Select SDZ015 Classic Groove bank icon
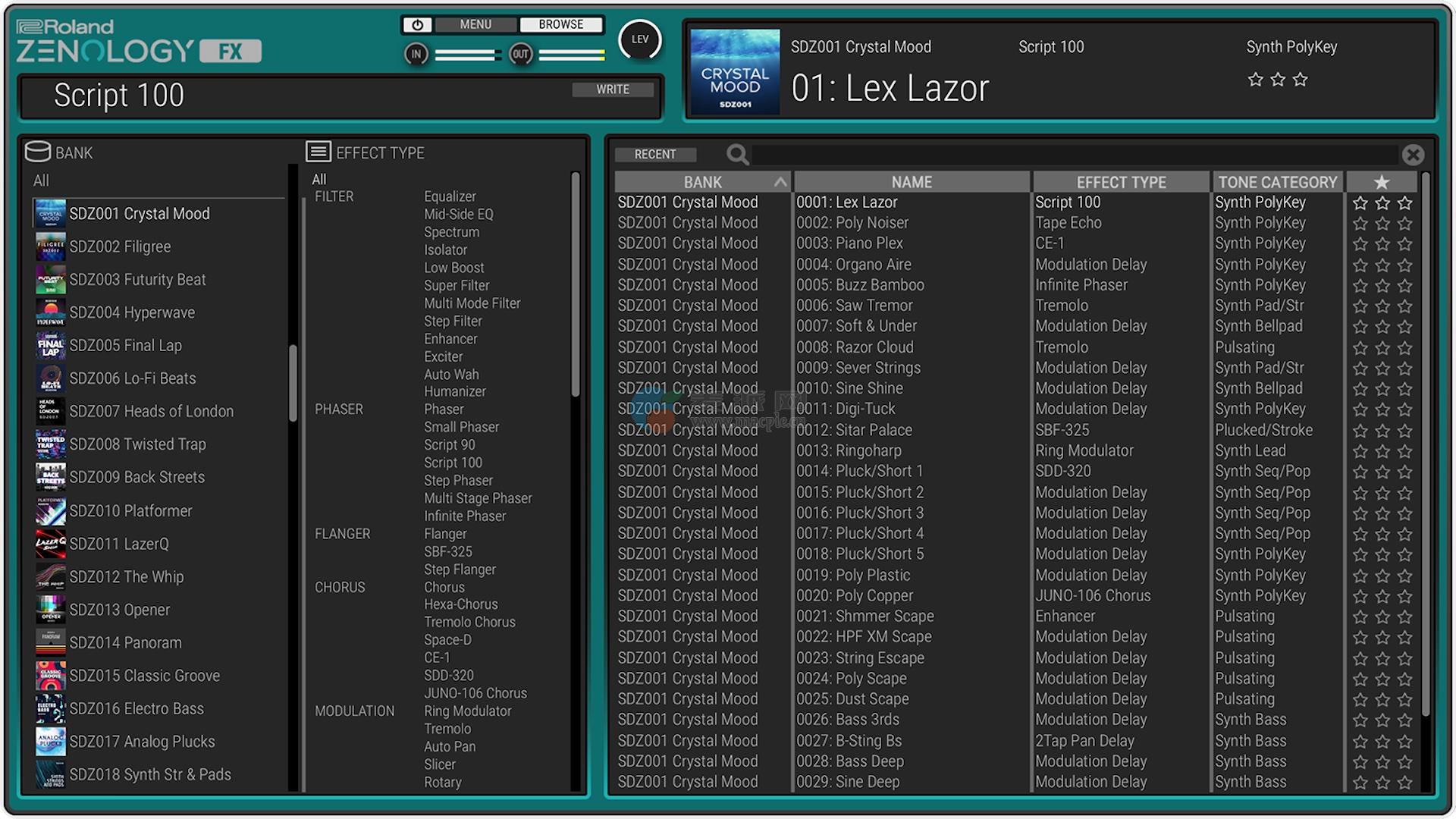 pyautogui.click(x=51, y=676)
